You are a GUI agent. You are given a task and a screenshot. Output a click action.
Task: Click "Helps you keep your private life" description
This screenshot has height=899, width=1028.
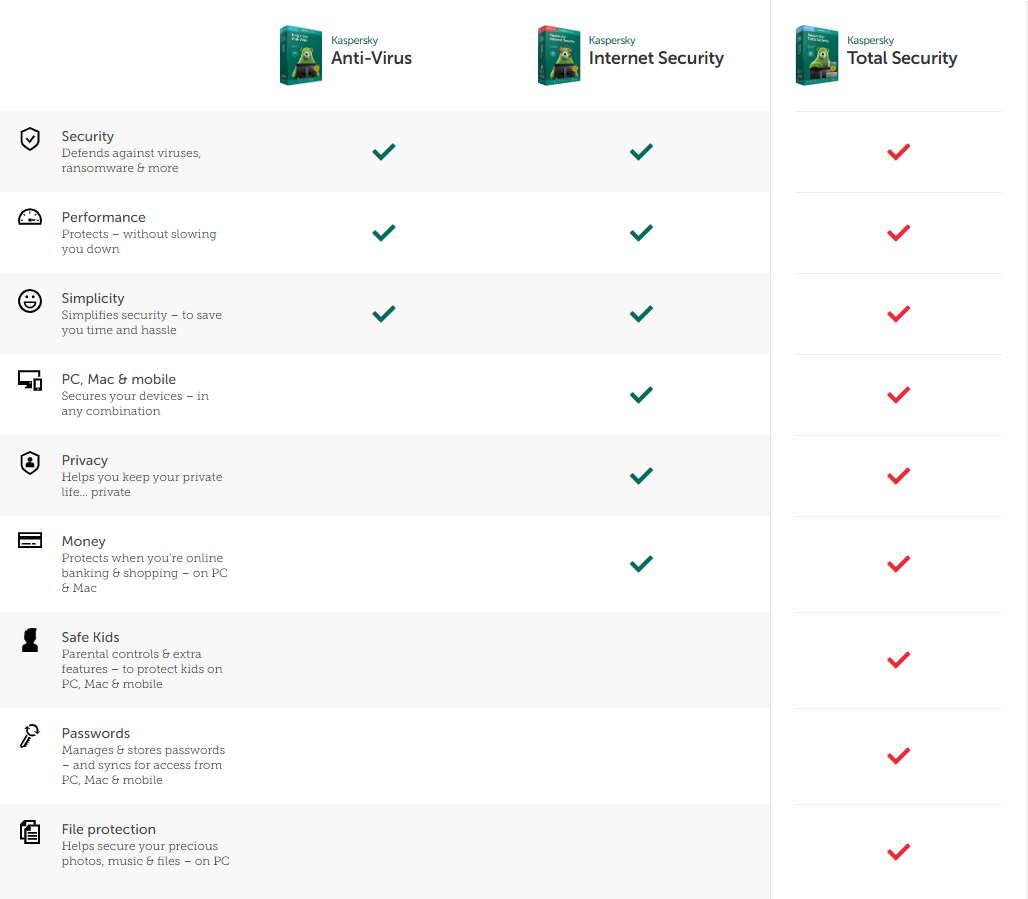[142, 485]
